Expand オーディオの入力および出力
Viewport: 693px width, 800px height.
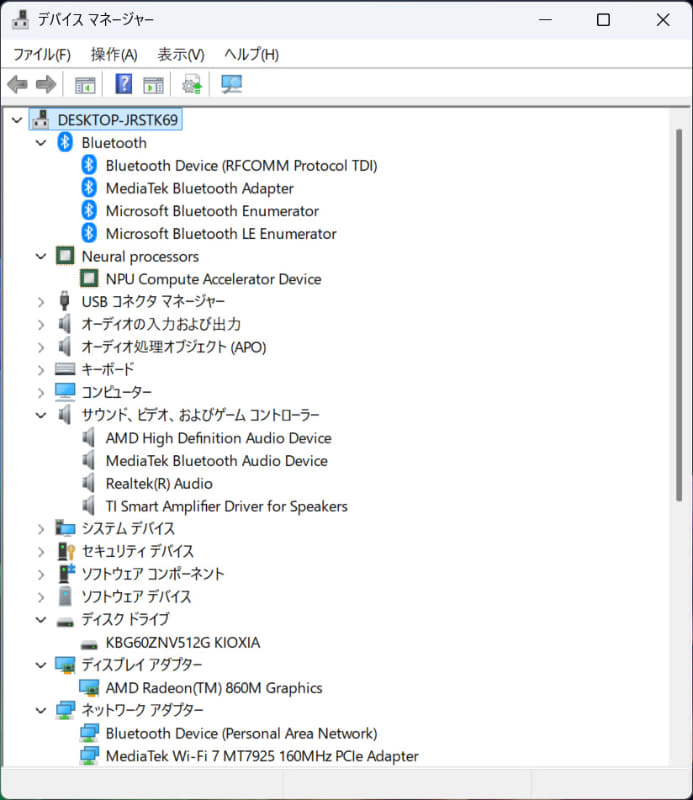click(41, 324)
